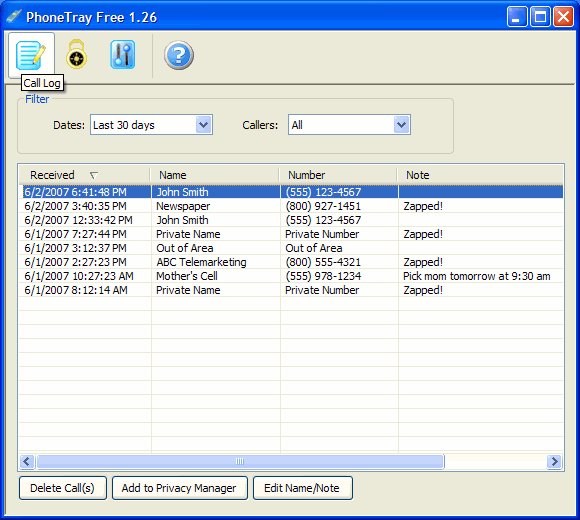The image size is (580, 520).
Task: Open the Call Log notepad icon
Action: tap(31, 55)
